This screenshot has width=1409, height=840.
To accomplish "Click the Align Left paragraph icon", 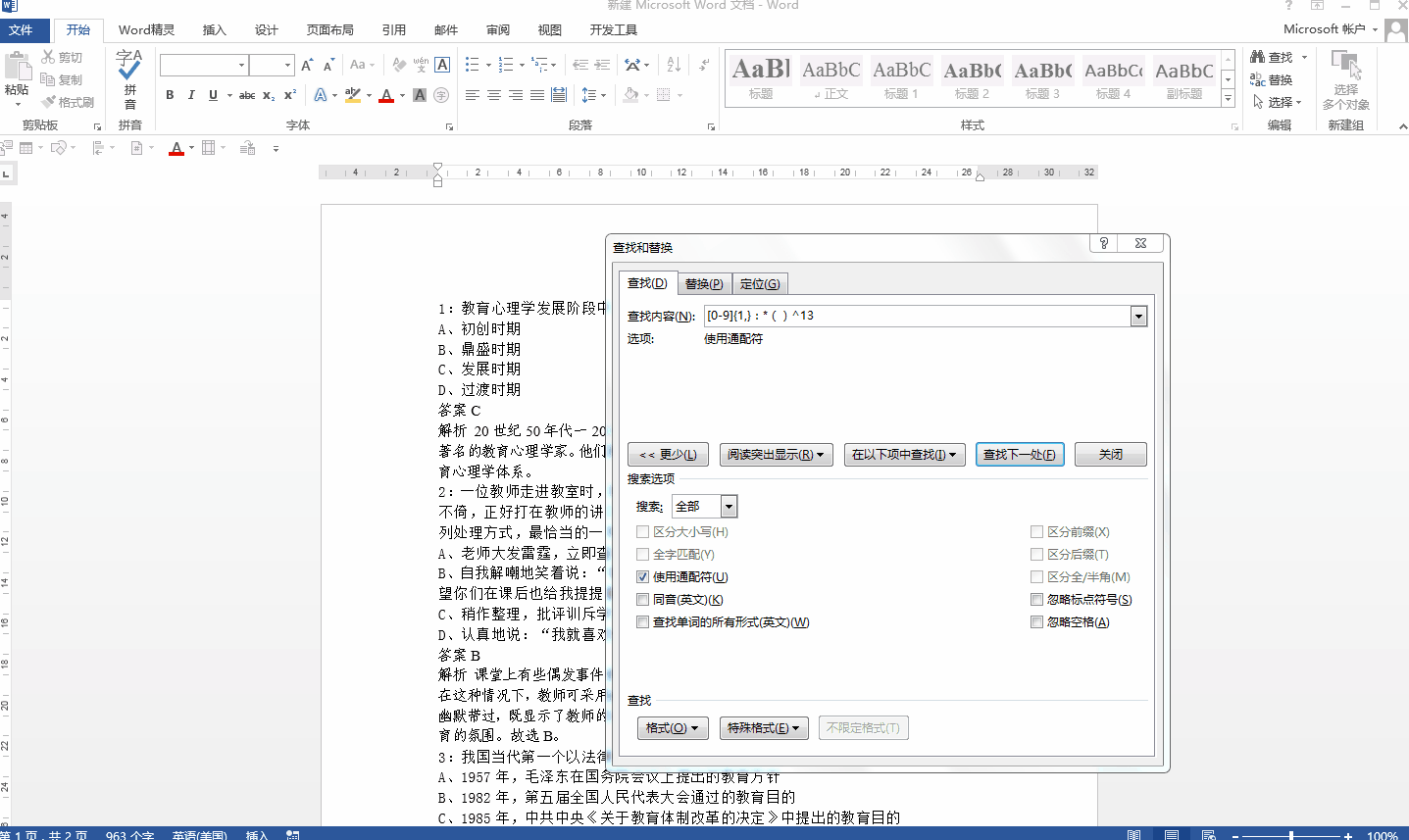I will click(x=473, y=95).
